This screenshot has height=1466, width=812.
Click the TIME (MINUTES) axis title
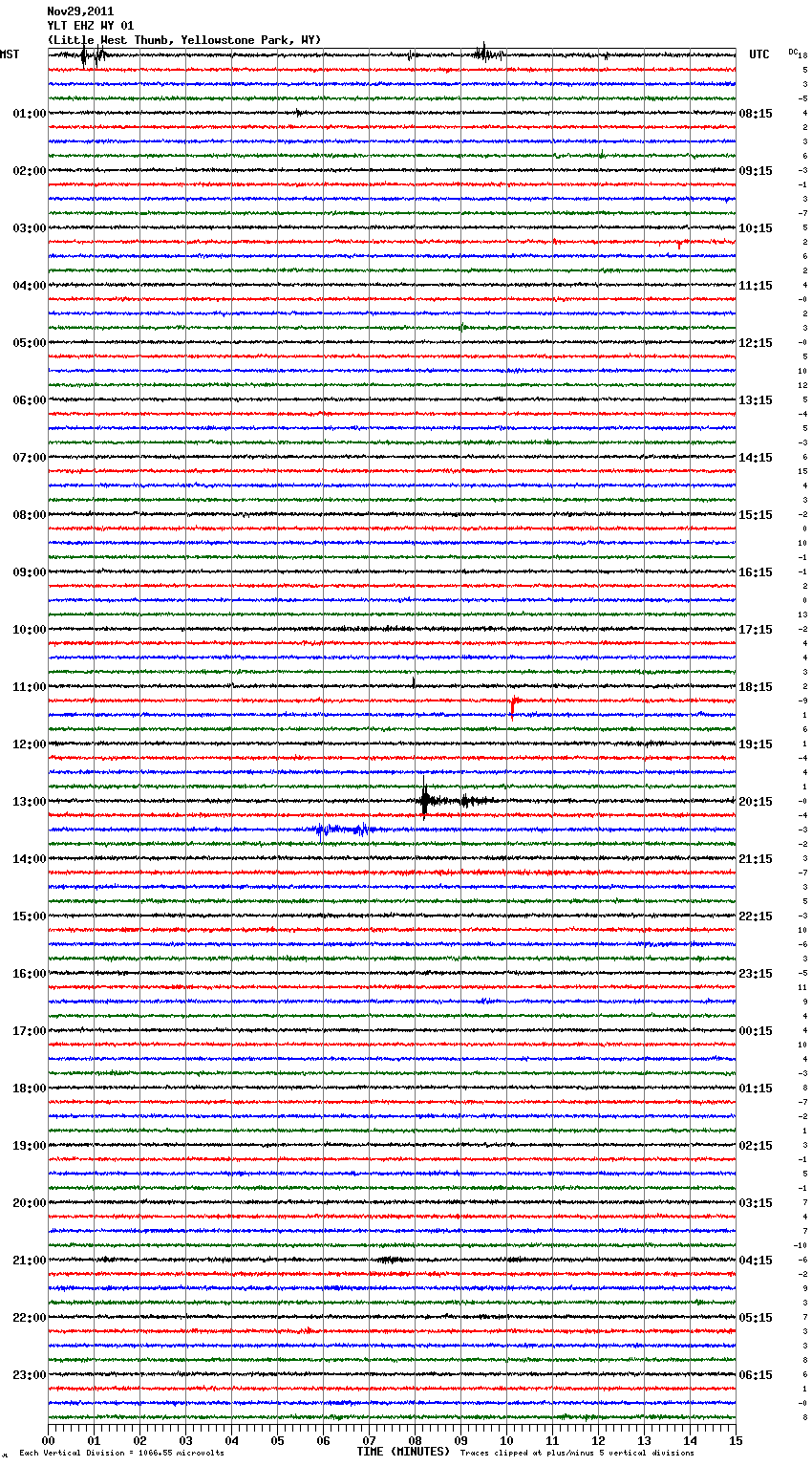[x=403, y=1452]
